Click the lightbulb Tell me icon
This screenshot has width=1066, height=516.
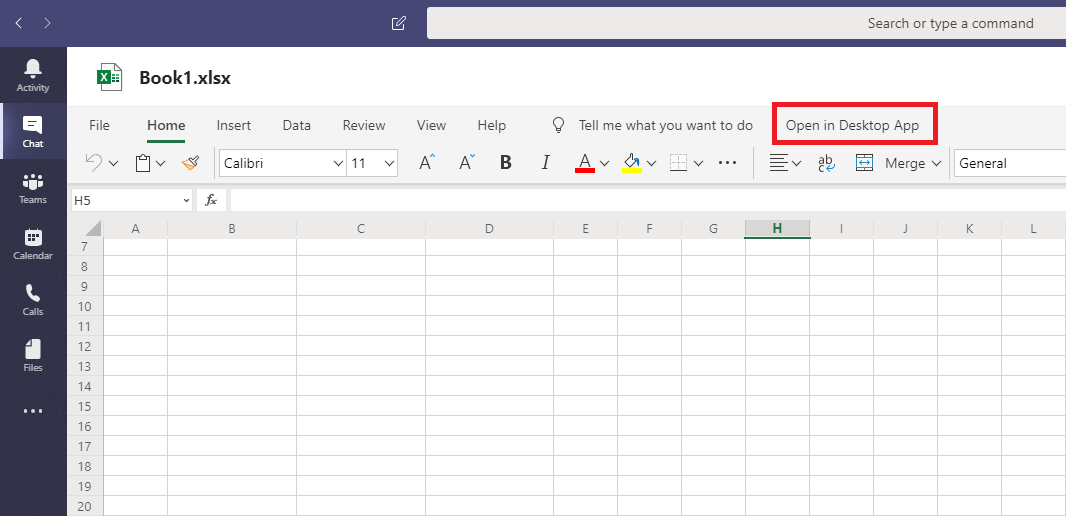pyautogui.click(x=559, y=125)
